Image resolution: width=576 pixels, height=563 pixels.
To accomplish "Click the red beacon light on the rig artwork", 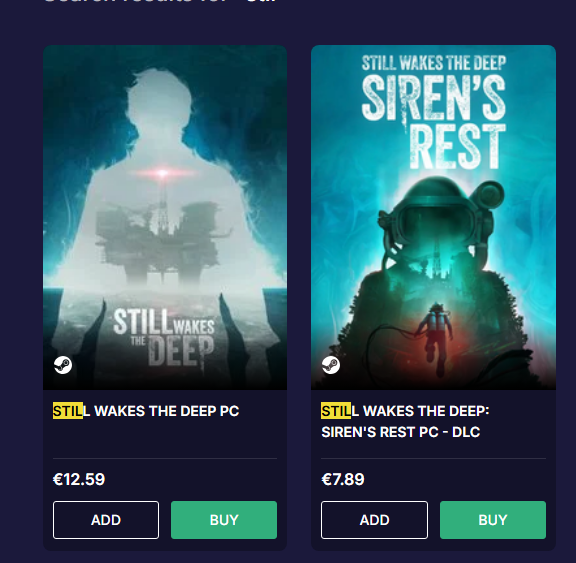I will (x=162, y=173).
